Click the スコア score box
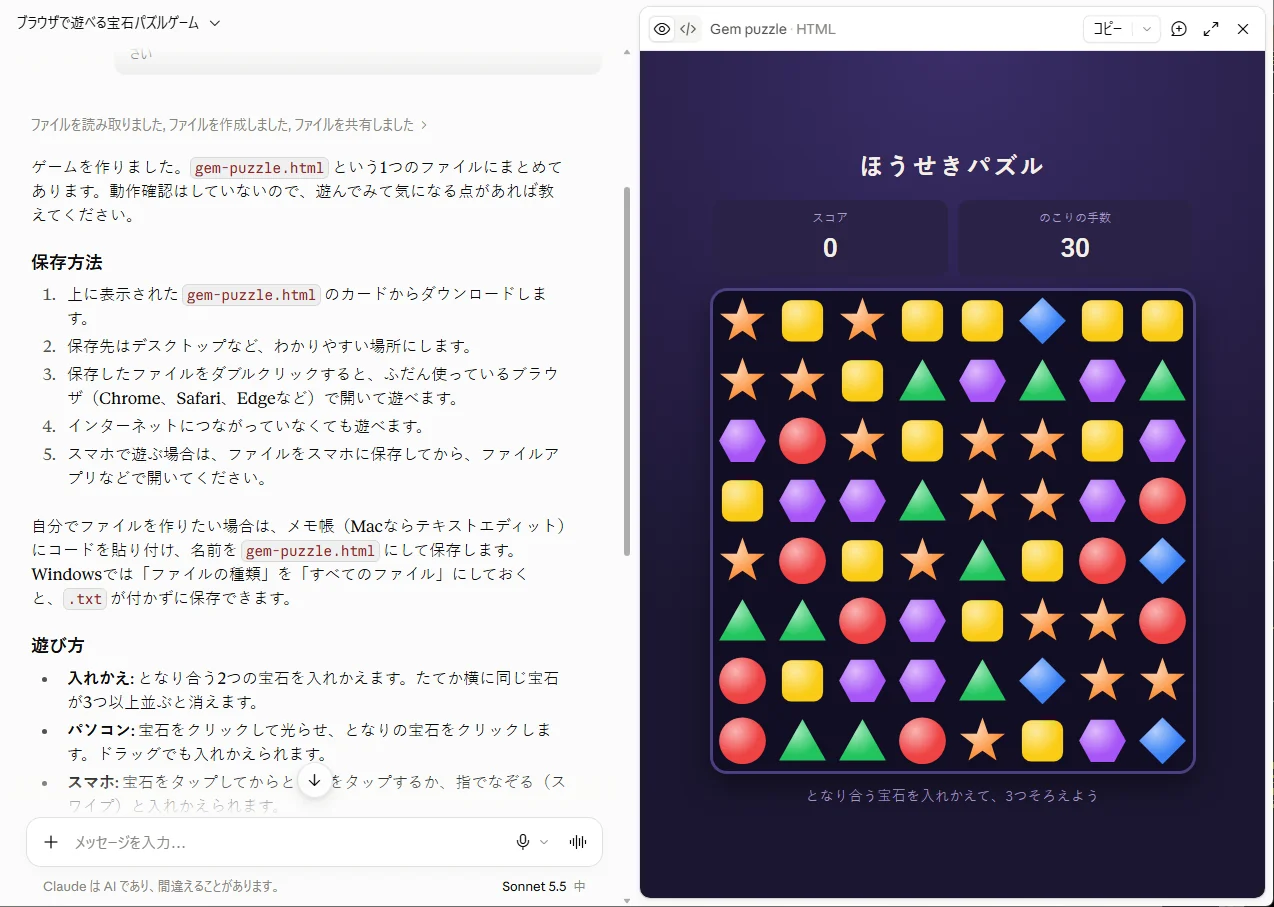Viewport: 1274px width, 907px height. coord(830,238)
